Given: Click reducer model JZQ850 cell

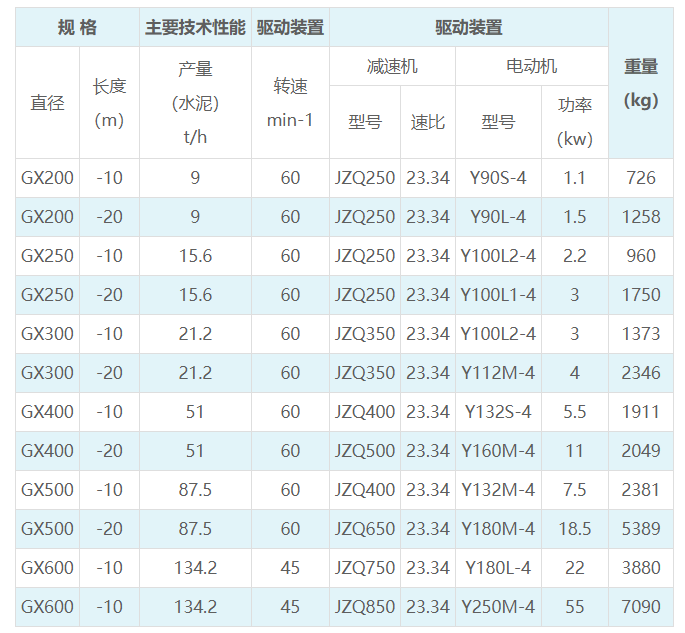Looking at the screenshot, I should tap(365, 607).
